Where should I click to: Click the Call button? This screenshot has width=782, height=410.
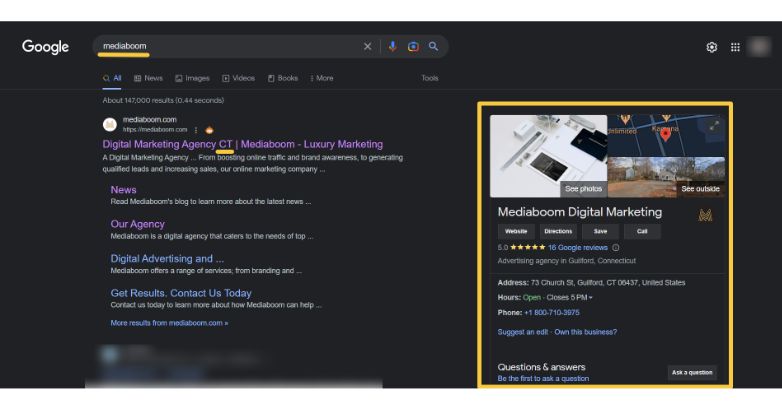click(642, 231)
